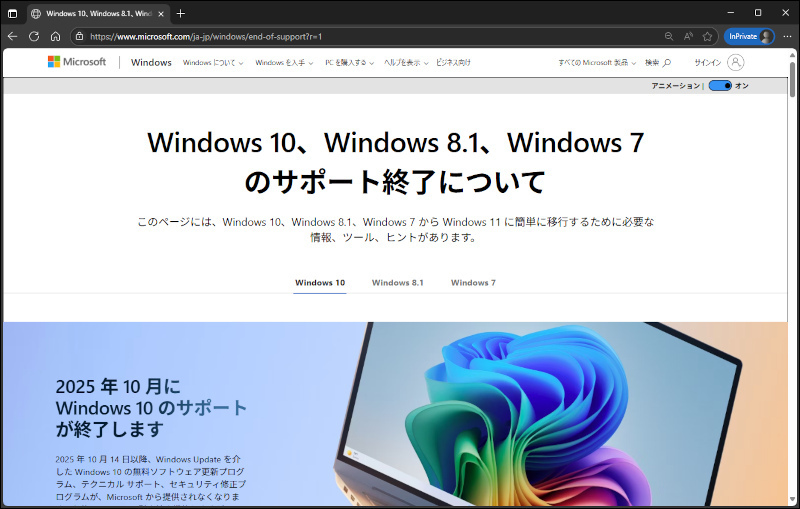Turn off the アニメーション toggle switch
This screenshot has width=800, height=509.
[720, 86]
